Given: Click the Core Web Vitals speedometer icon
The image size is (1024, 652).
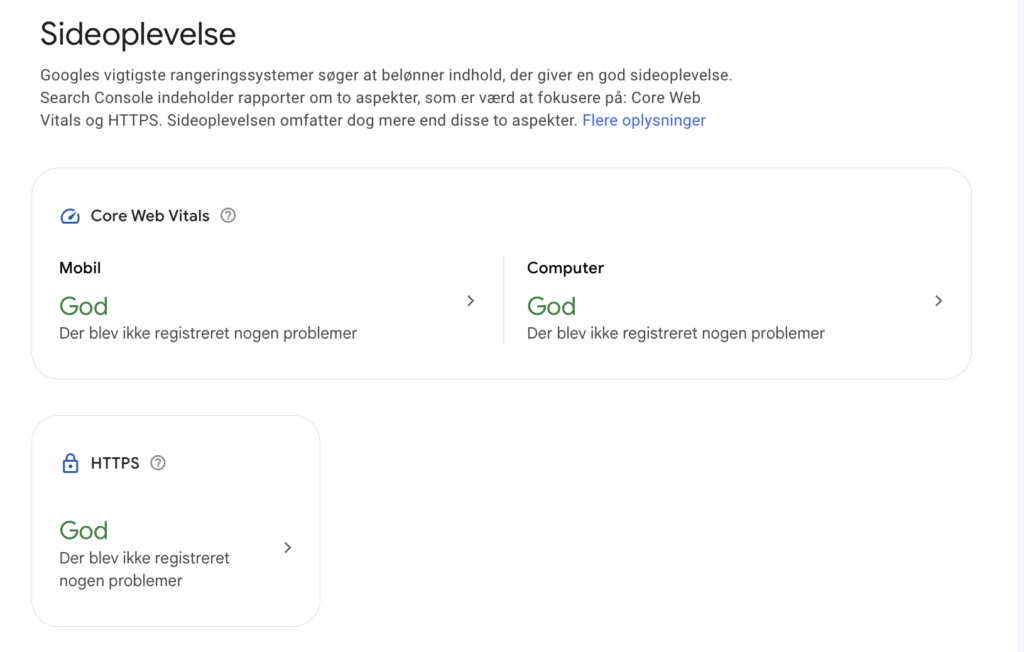Looking at the screenshot, I should click(70, 216).
